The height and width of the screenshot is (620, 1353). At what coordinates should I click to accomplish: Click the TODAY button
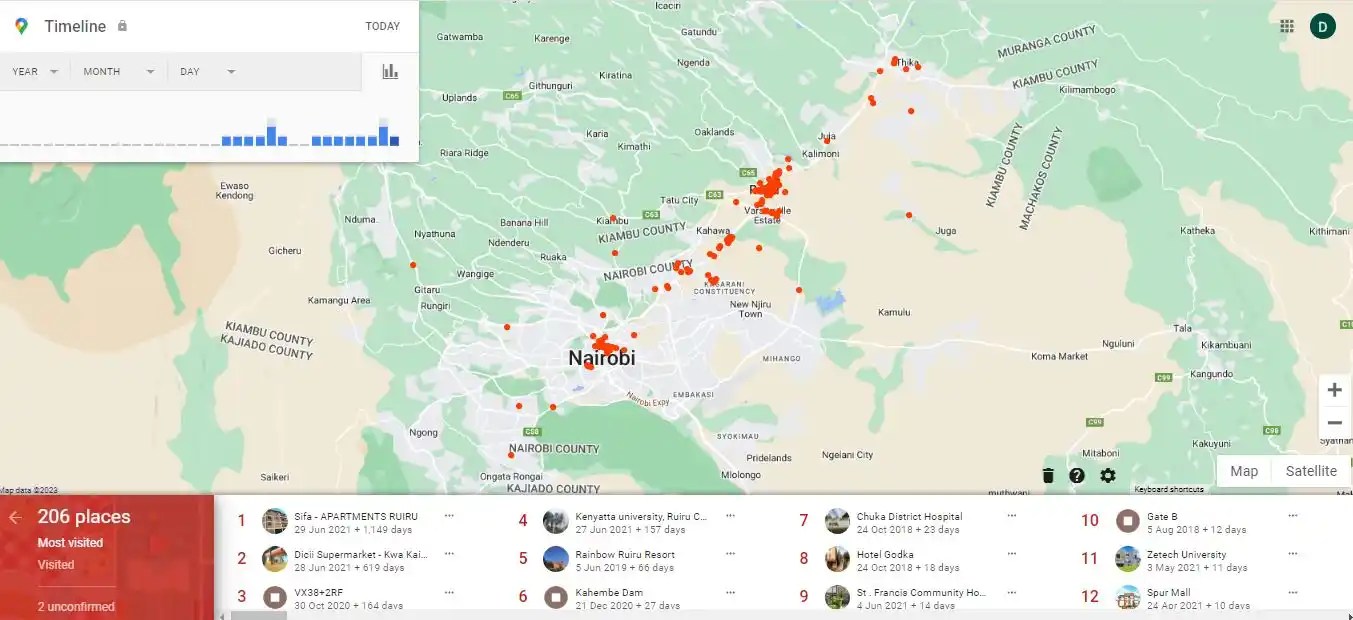pos(383,26)
